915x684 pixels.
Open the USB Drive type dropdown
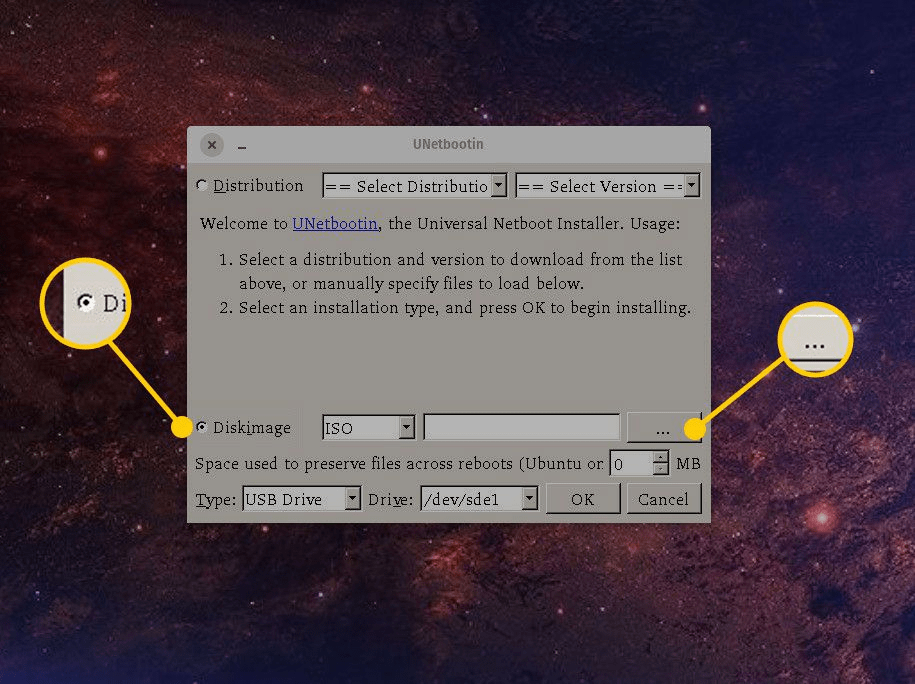tap(302, 499)
